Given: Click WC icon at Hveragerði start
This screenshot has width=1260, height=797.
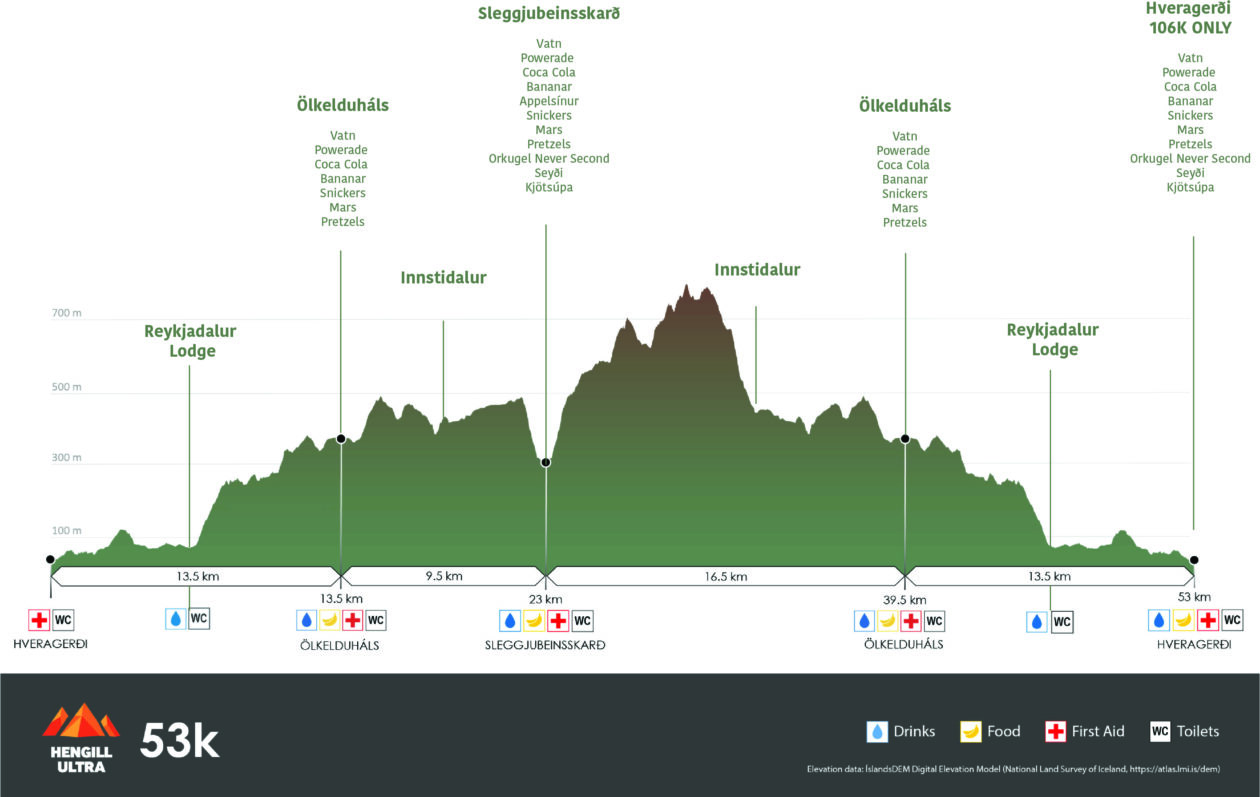Looking at the screenshot, I should [64, 621].
